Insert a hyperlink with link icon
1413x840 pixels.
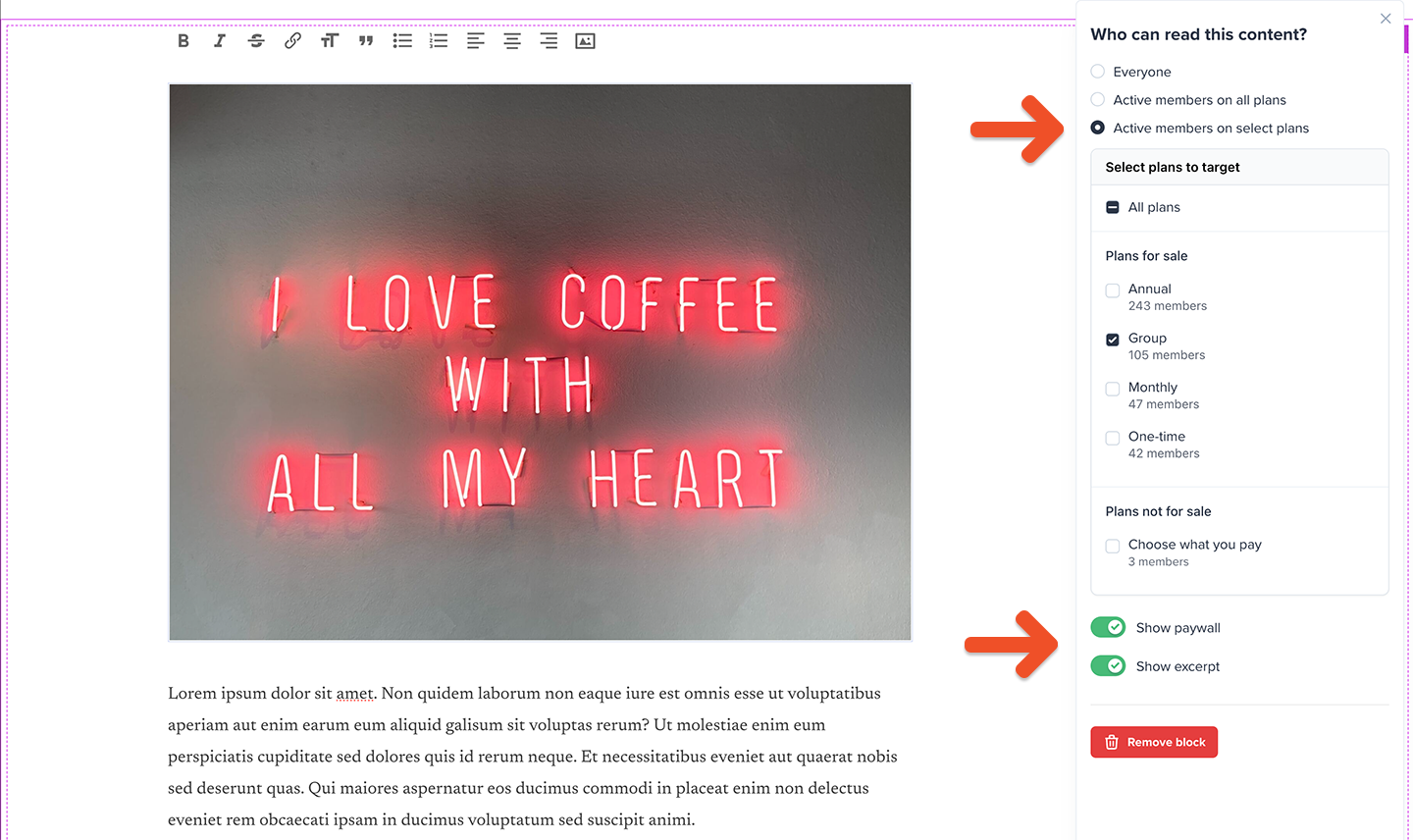pyautogui.click(x=292, y=41)
